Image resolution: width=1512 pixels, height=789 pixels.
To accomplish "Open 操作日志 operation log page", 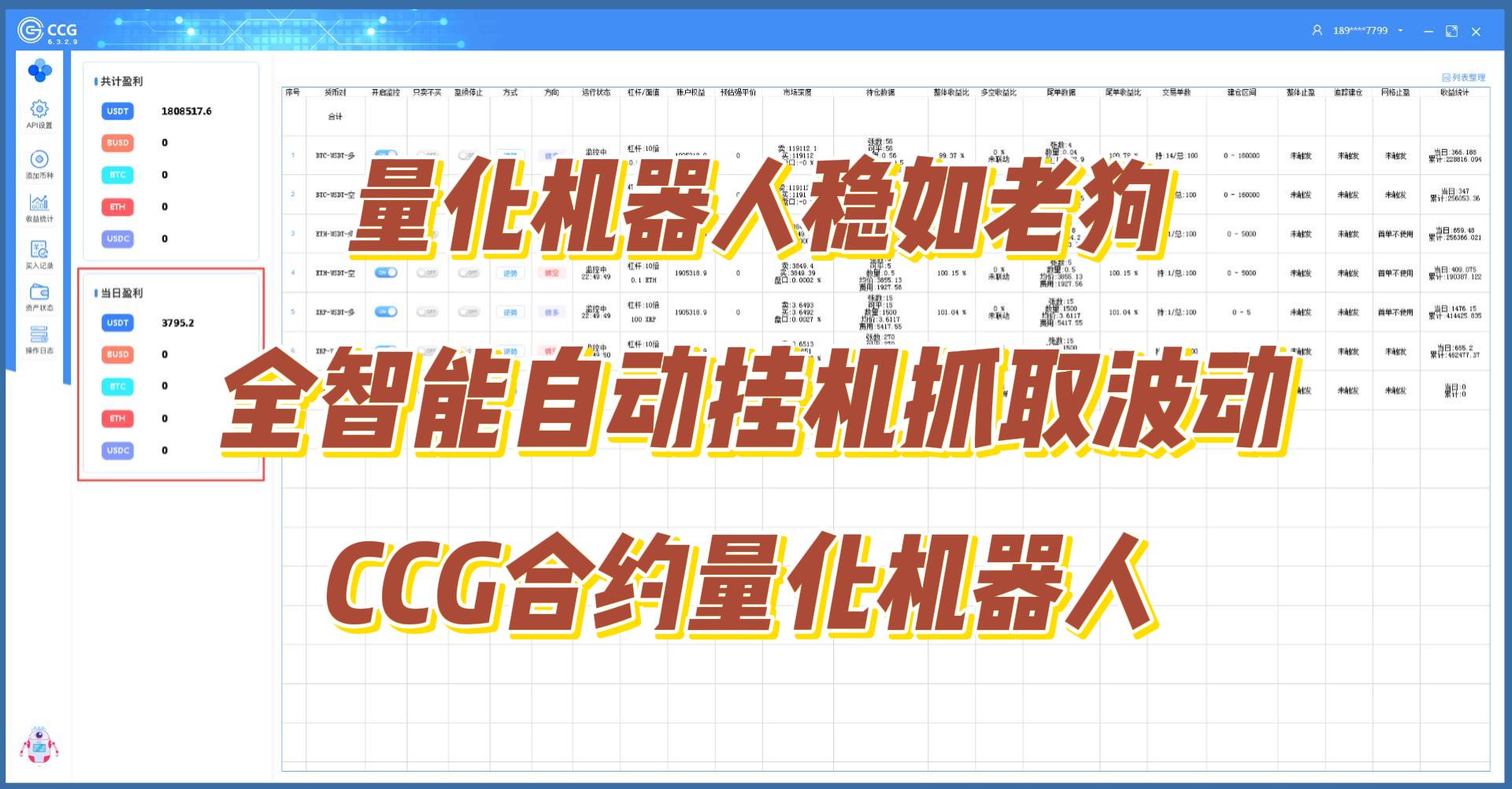I will [x=39, y=340].
